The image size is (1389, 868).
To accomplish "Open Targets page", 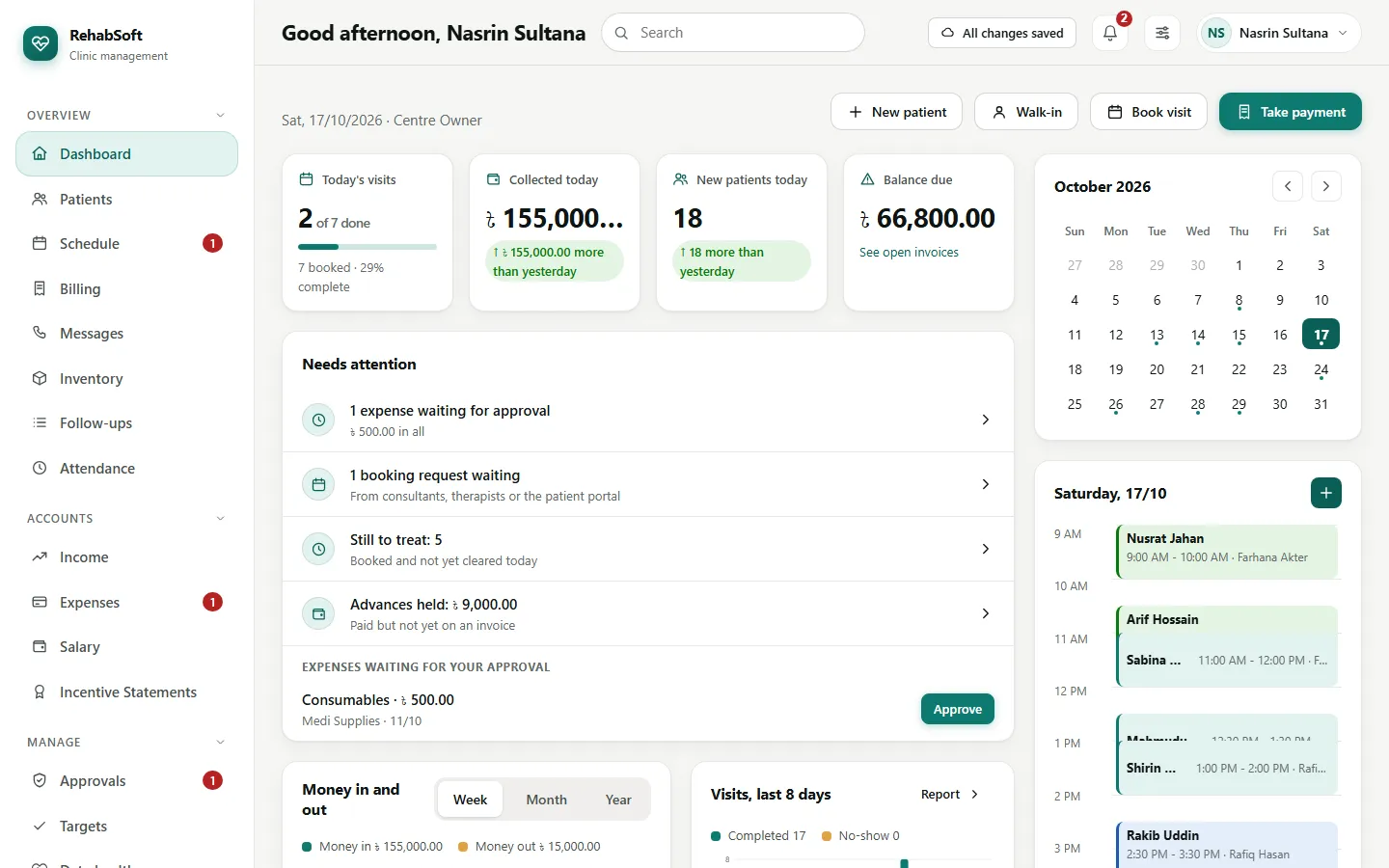I will coord(126,826).
